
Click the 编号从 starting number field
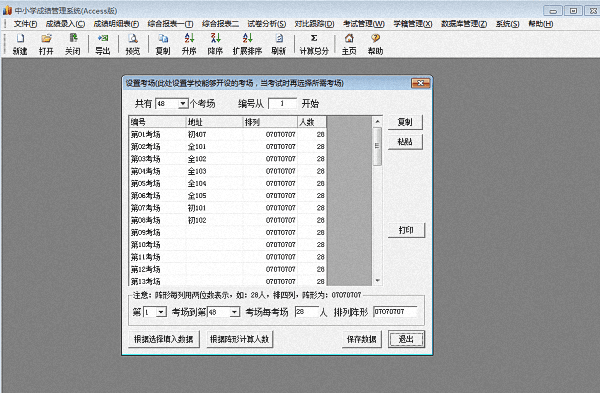coord(282,103)
